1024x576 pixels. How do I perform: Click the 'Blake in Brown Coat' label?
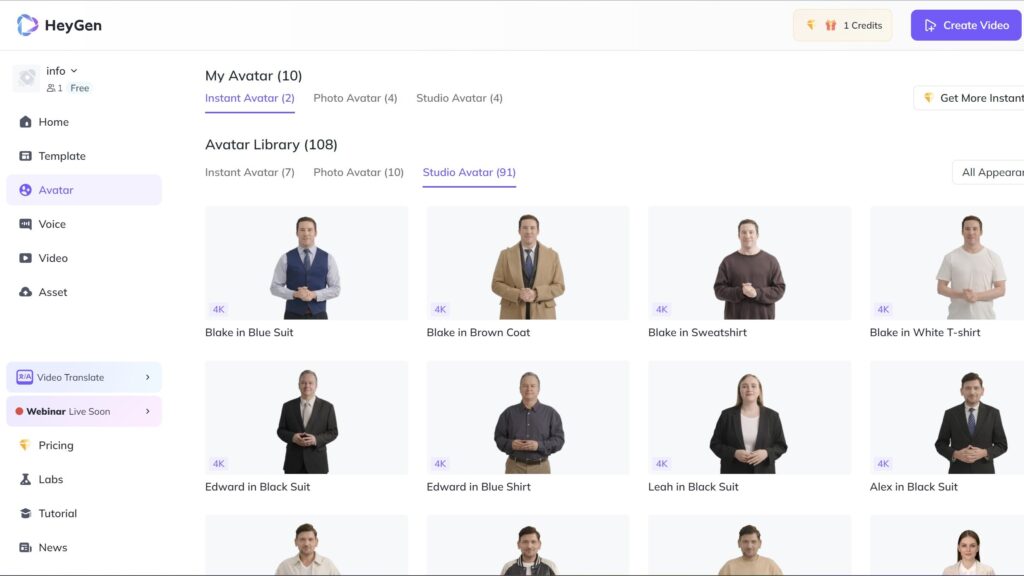[478, 332]
